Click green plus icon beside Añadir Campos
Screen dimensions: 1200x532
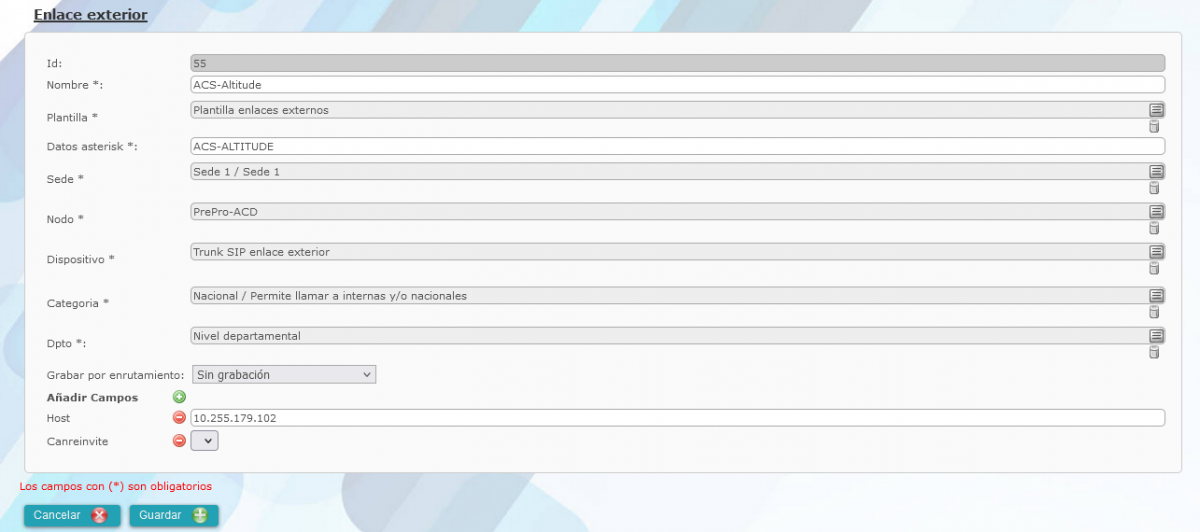pyautogui.click(x=180, y=397)
